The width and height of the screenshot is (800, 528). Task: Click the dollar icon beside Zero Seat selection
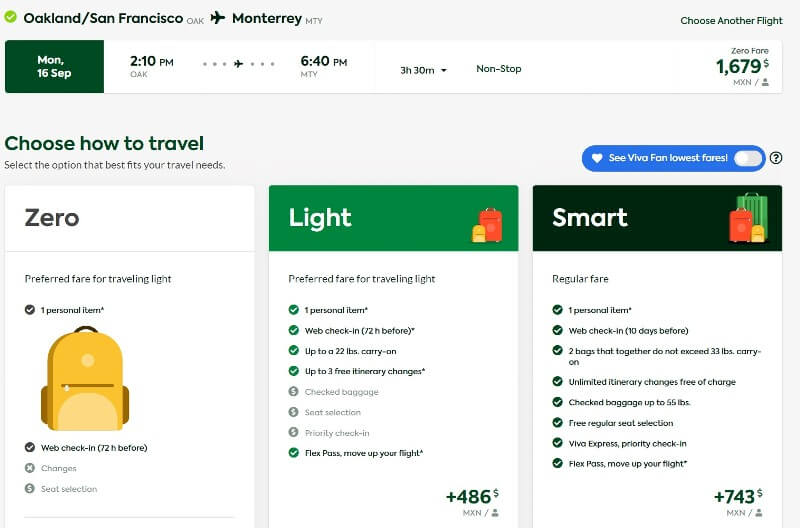pos(30,489)
